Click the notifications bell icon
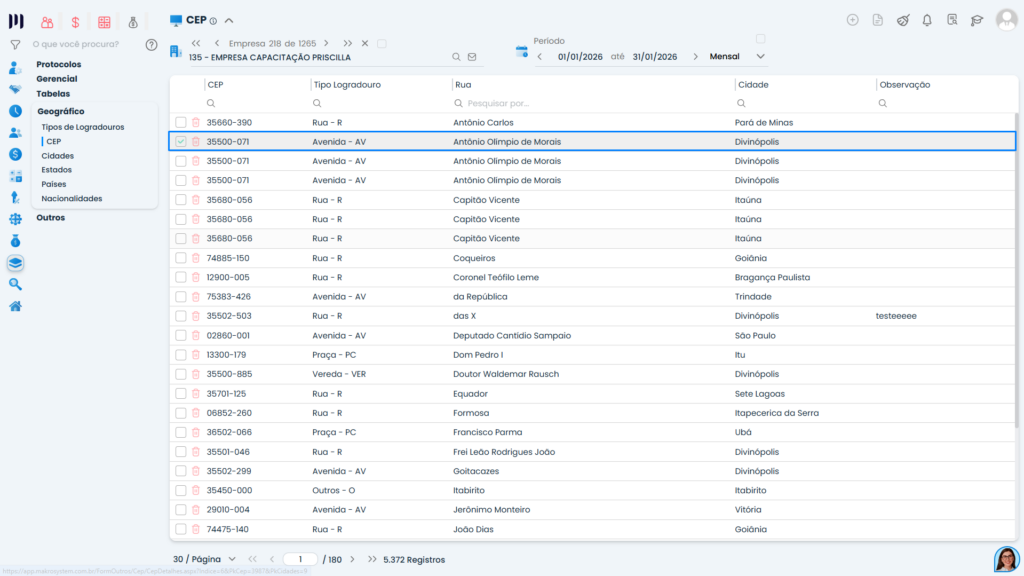Viewport: 1024px width, 576px height. tap(927, 20)
